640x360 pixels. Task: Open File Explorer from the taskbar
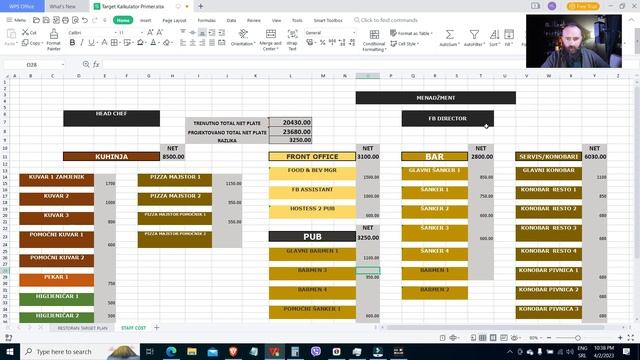(x=192, y=351)
